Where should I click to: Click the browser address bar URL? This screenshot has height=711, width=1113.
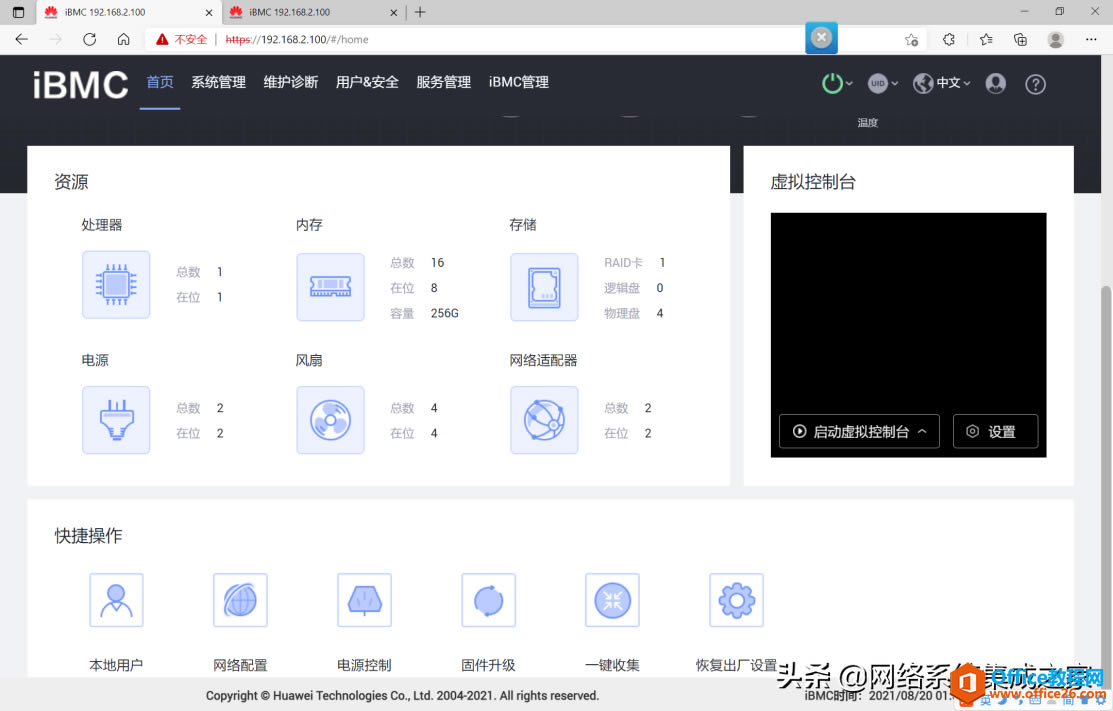tap(297, 40)
